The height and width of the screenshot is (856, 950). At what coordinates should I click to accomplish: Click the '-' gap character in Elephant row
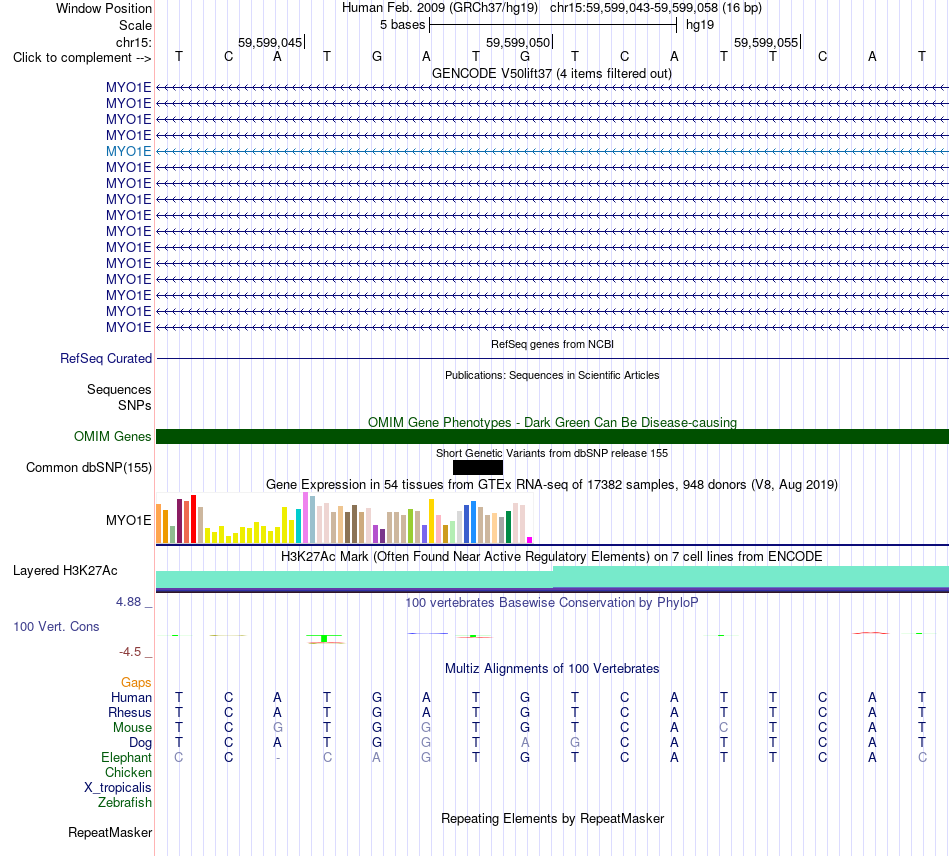(x=277, y=758)
